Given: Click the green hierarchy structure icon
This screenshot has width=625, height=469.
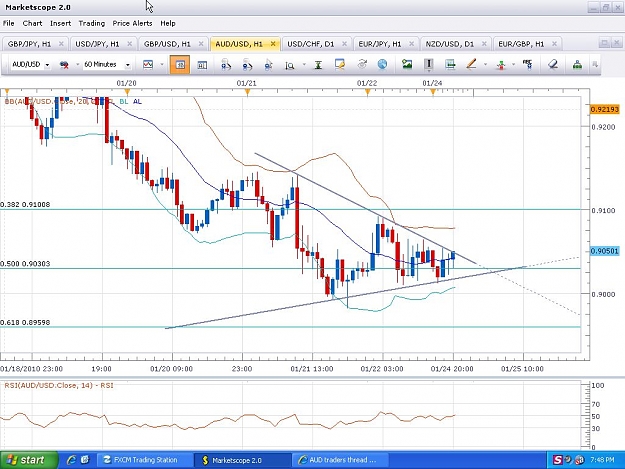Looking at the screenshot, I should (577, 65).
